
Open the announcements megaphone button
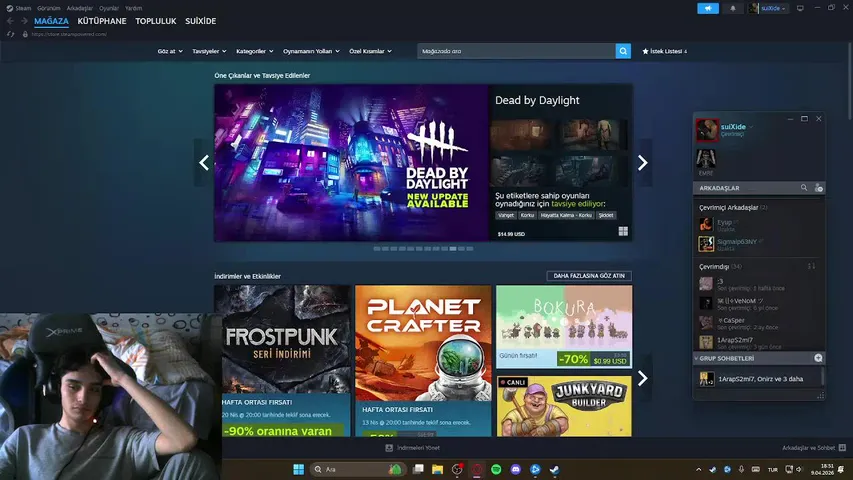(708, 8)
